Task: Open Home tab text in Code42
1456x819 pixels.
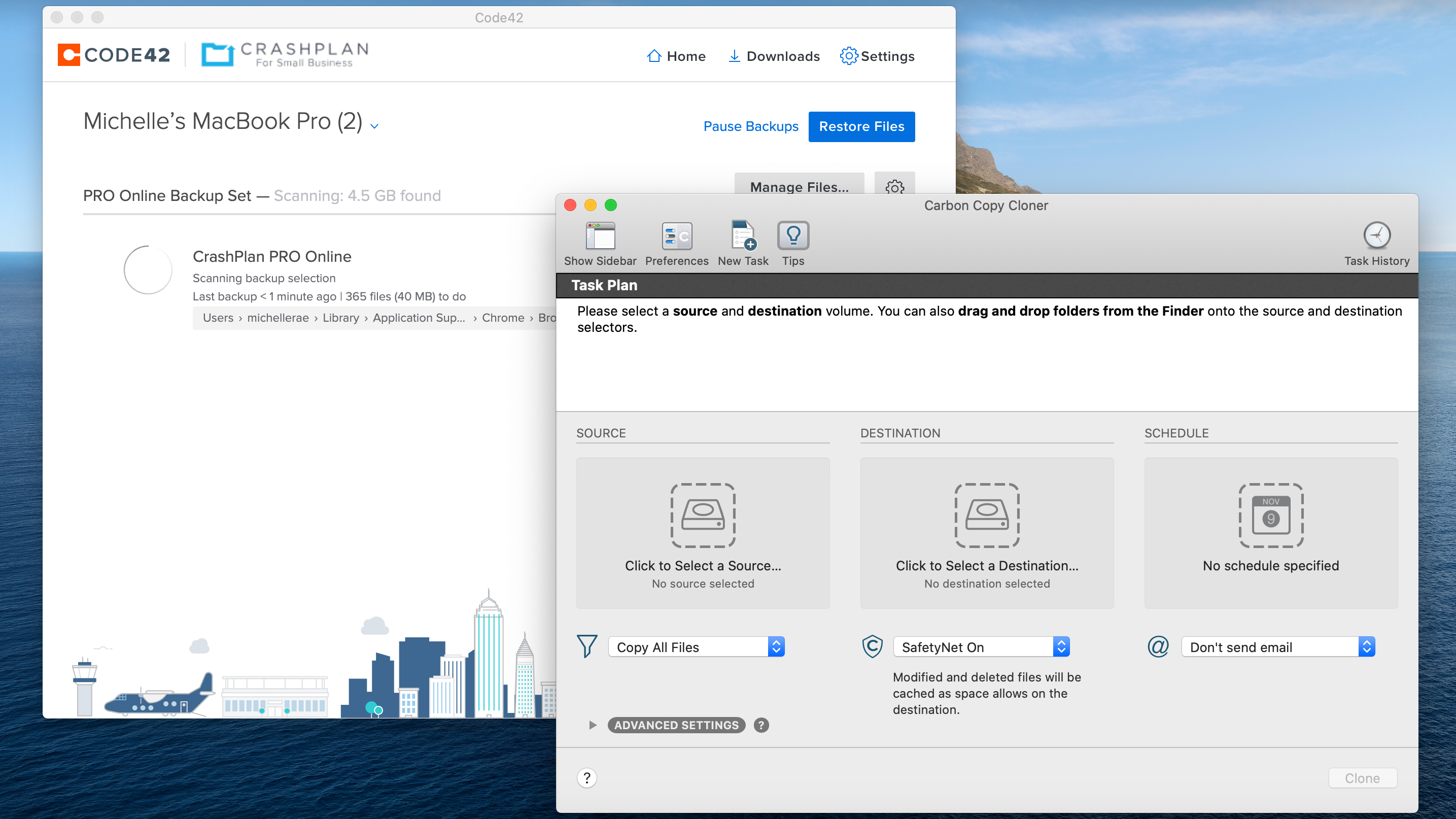Action: tap(686, 56)
